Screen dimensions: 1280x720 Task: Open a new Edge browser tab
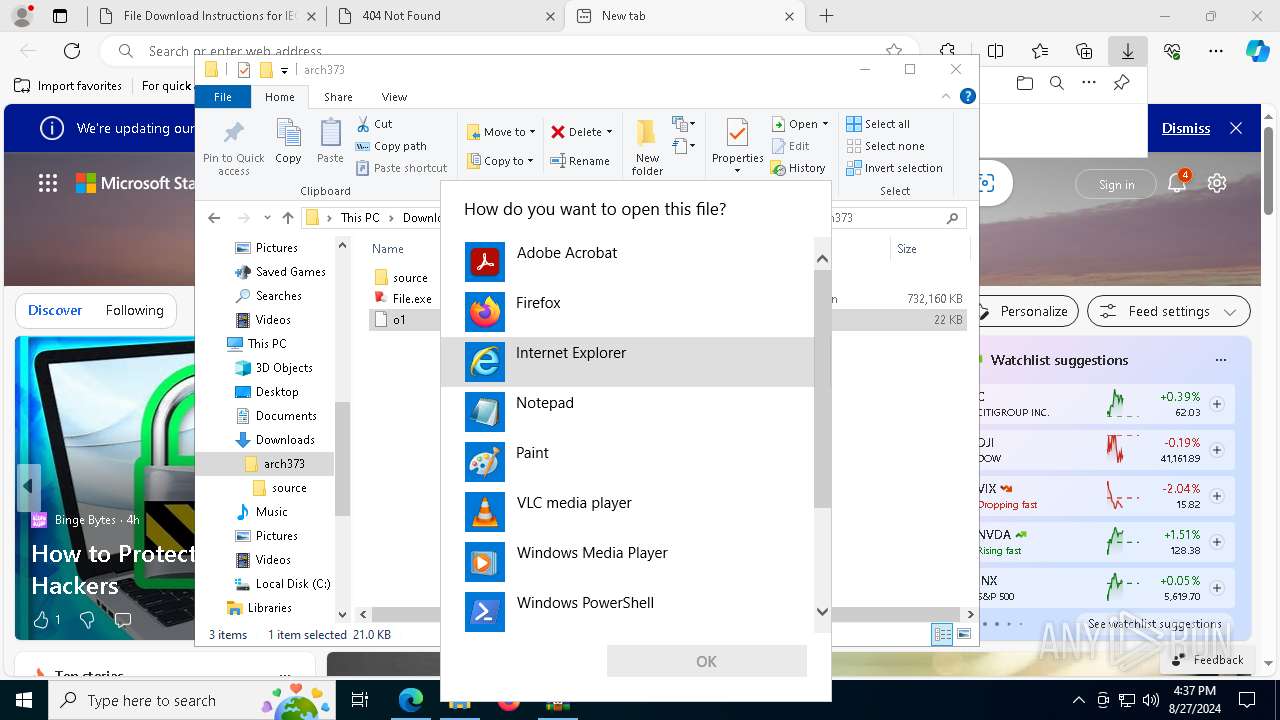(x=826, y=16)
